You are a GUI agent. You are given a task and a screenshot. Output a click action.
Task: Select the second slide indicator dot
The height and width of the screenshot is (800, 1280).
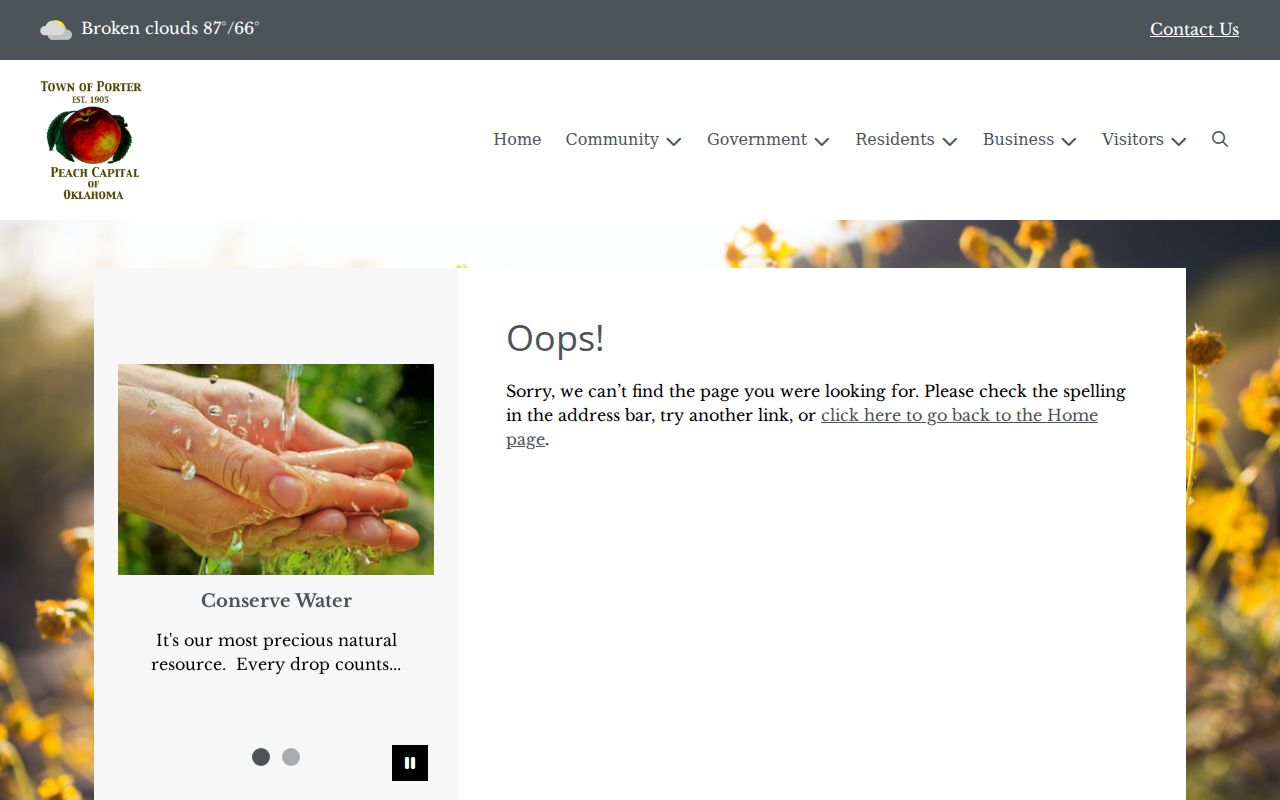[291, 757]
